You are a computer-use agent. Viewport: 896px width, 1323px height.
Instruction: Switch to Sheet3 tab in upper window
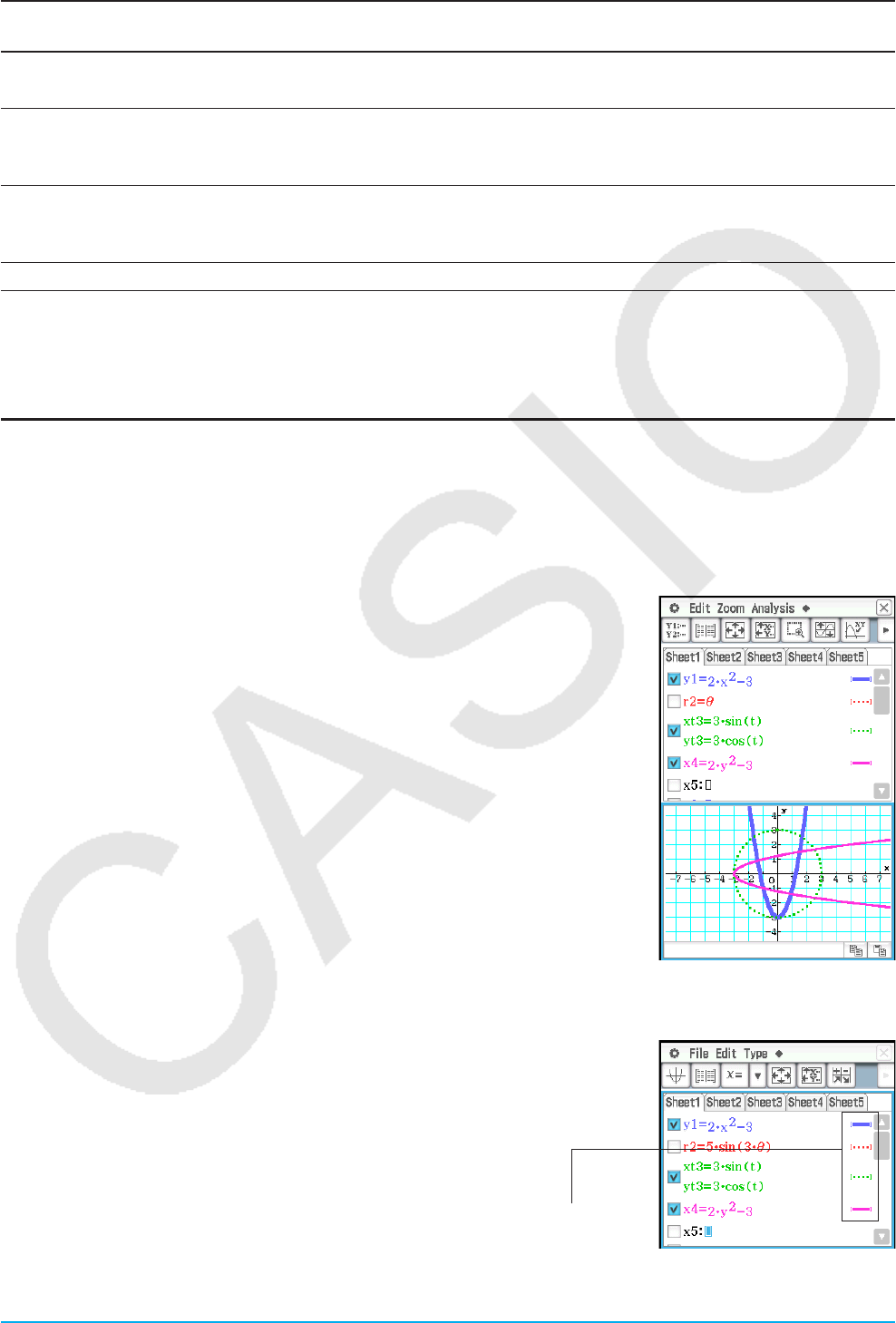(765, 657)
